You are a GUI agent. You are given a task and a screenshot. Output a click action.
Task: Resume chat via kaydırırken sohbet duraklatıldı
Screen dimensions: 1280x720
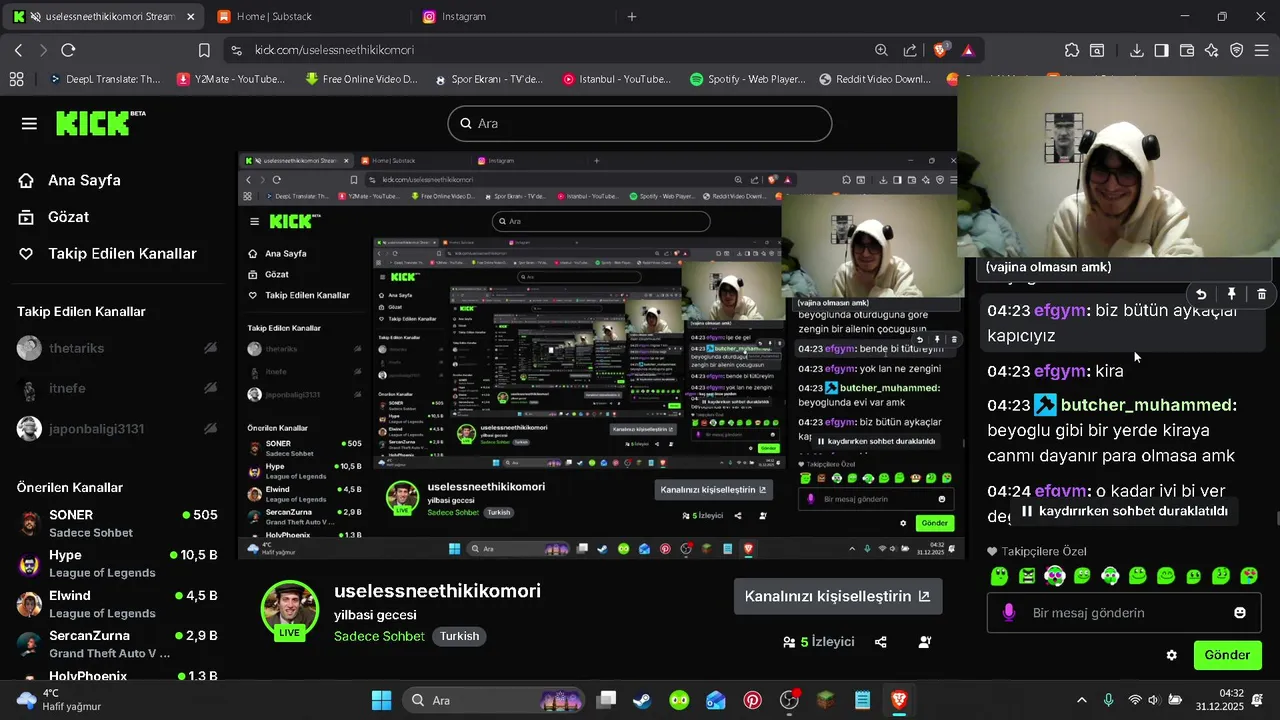pos(1124,511)
